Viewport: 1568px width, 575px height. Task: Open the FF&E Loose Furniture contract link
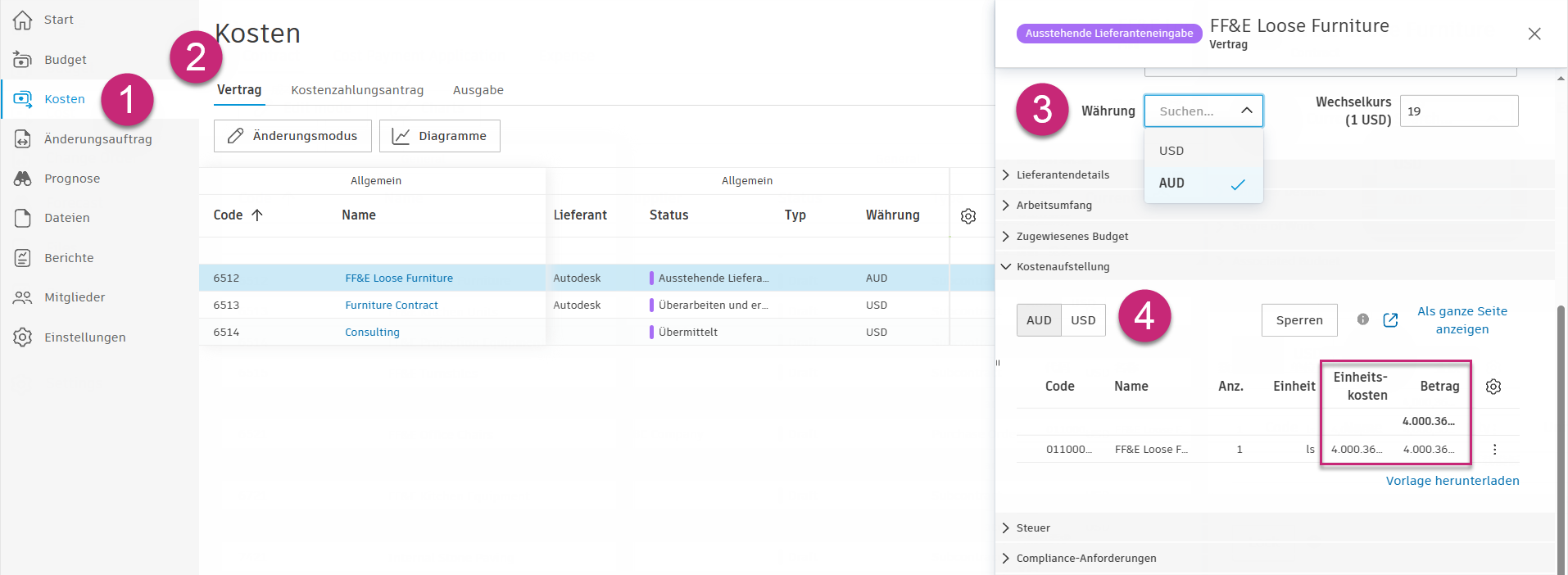point(399,278)
